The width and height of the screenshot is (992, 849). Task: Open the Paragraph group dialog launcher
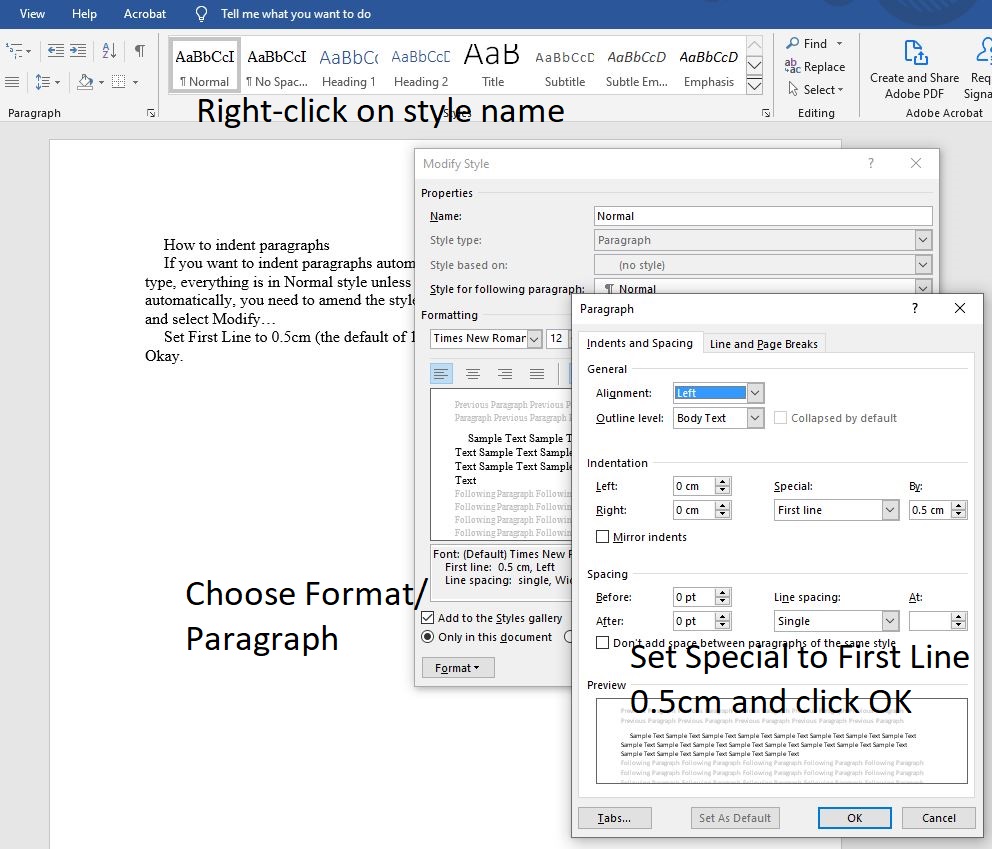point(151,113)
